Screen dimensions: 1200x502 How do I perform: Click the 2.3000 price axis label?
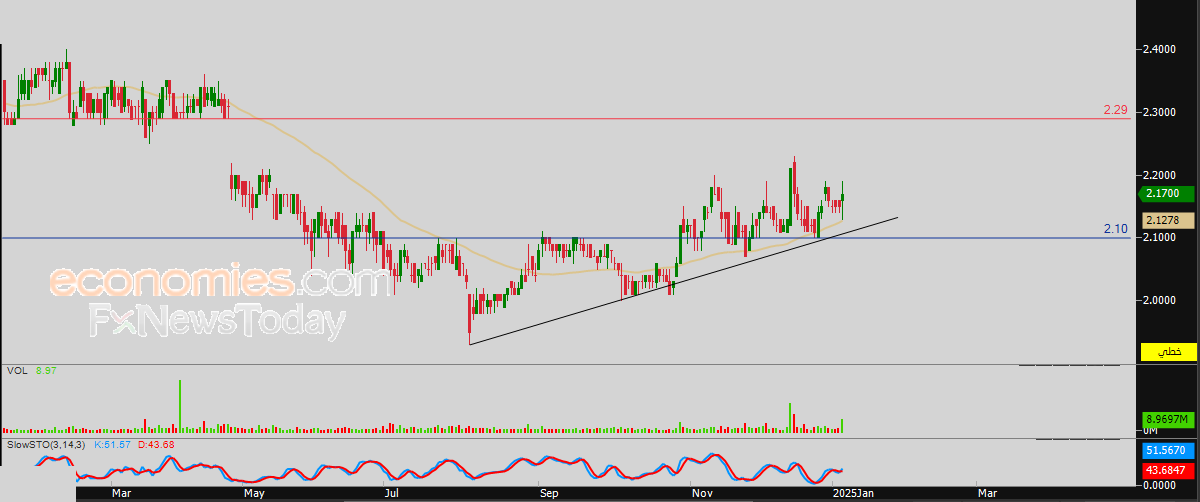click(x=1160, y=112)
